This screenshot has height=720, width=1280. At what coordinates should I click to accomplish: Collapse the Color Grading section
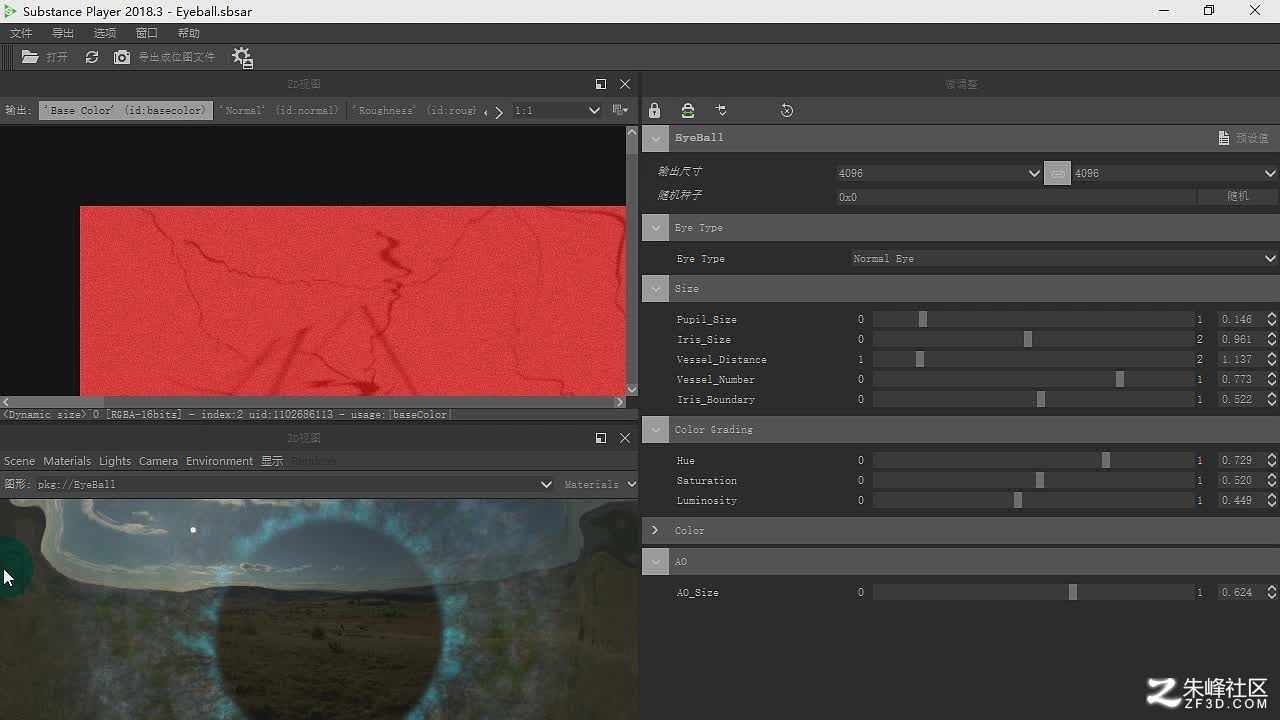click(x=656, y=430)
